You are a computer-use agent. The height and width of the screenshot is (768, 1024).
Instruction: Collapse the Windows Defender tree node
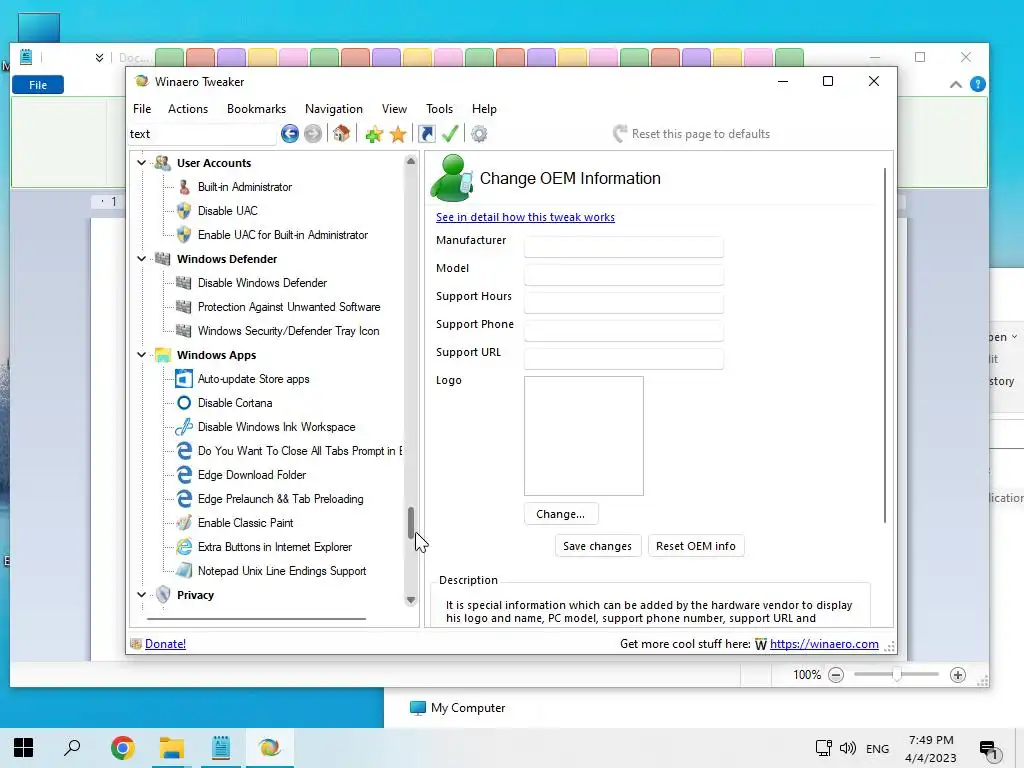coord(141,259)
